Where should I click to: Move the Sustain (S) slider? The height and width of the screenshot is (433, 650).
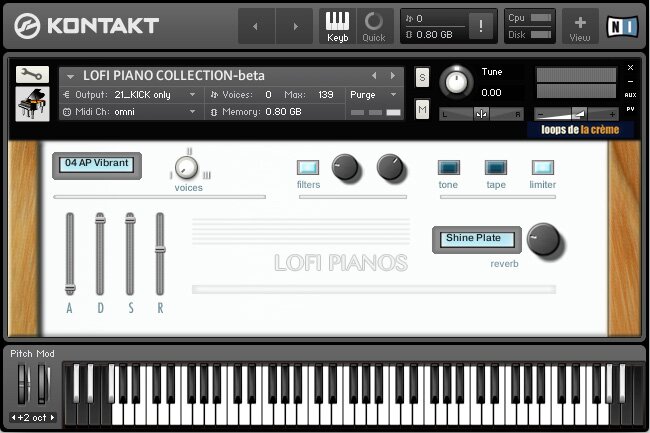(130, 219)
